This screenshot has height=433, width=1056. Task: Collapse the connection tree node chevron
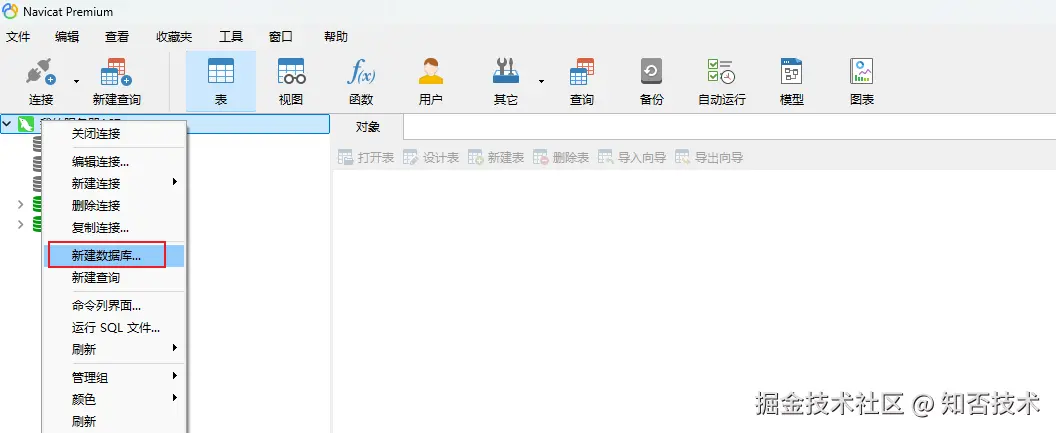point(7,124)
